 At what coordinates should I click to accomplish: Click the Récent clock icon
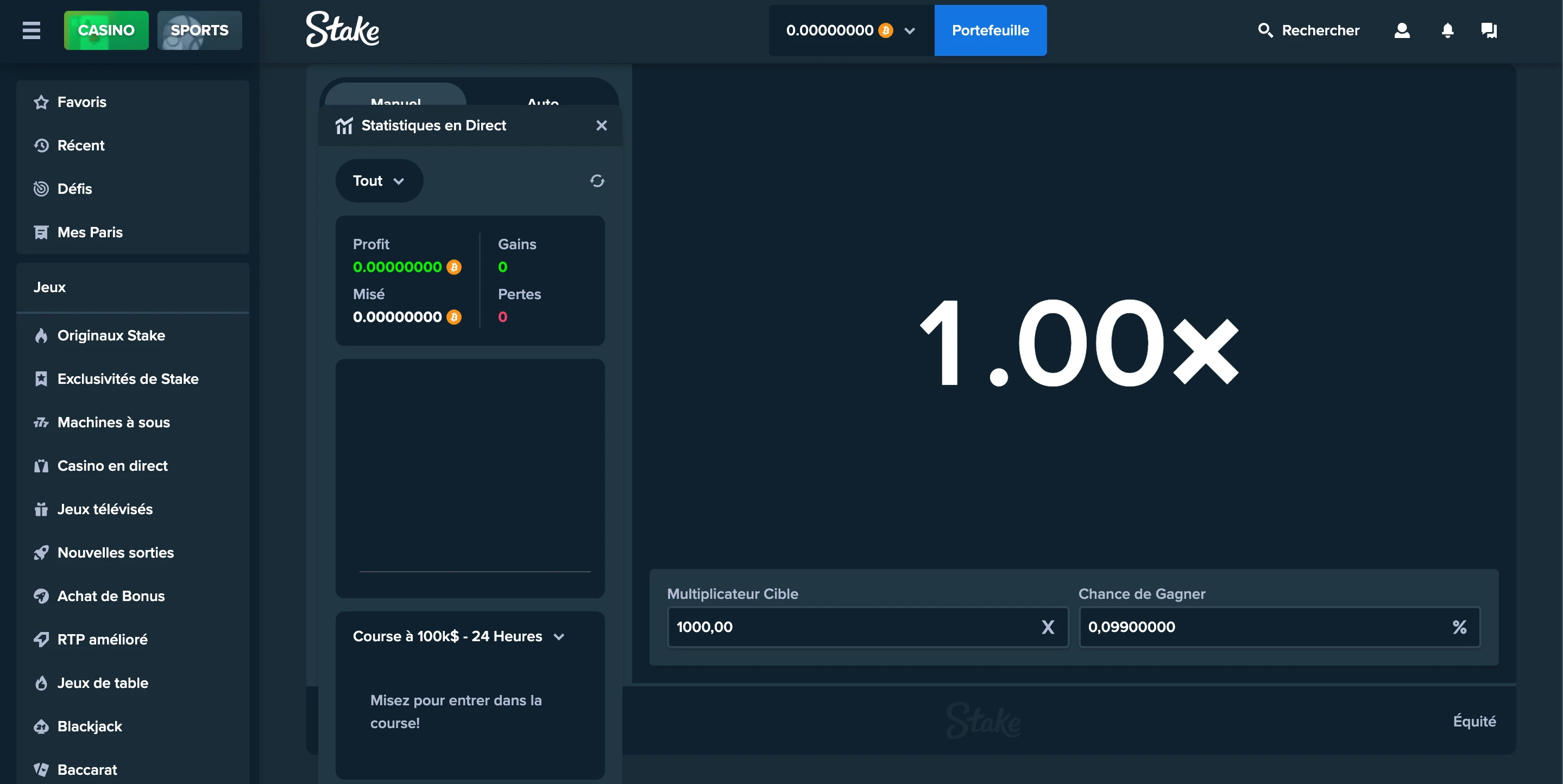41,146
